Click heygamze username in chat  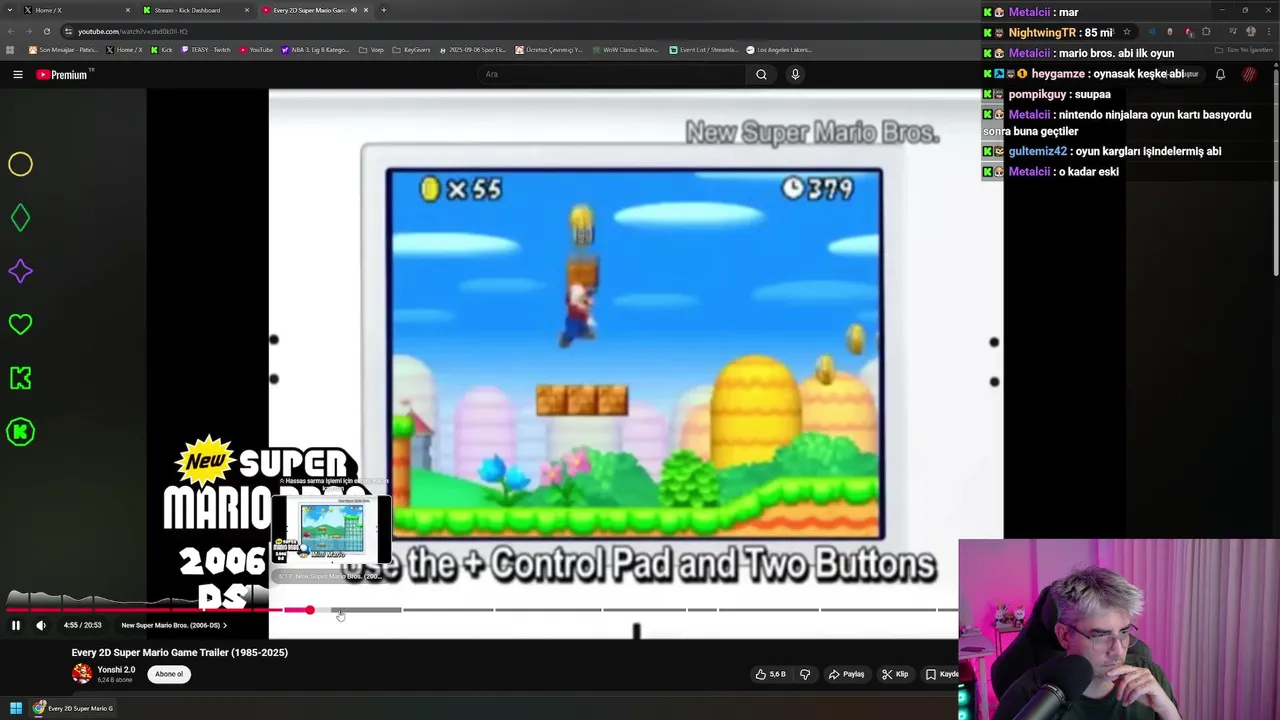1058,74
